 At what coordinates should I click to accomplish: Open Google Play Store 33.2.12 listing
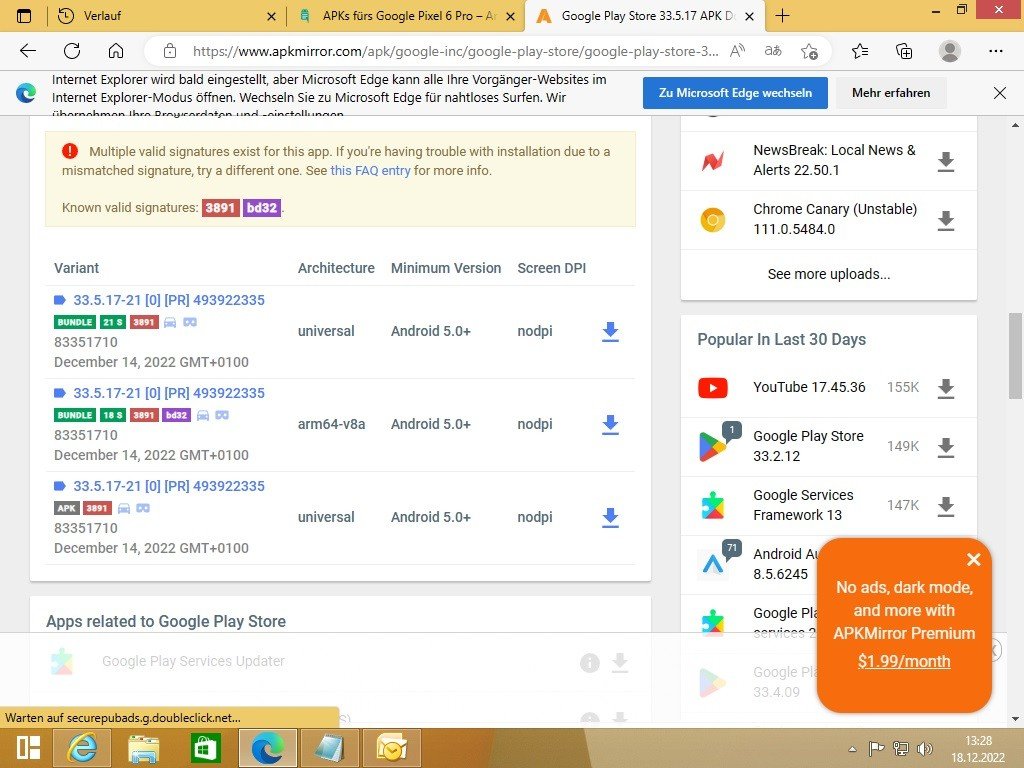point(808,446)
